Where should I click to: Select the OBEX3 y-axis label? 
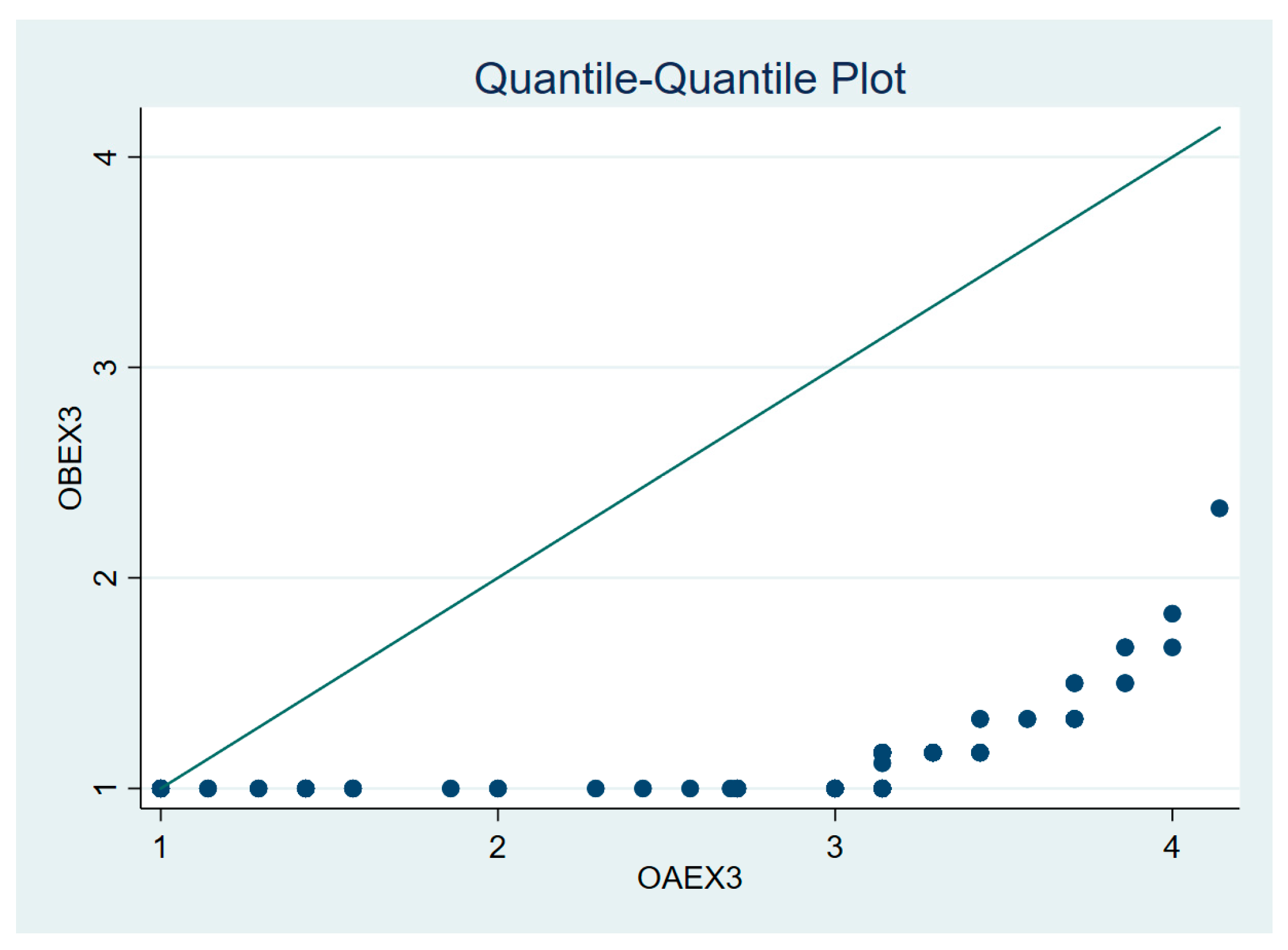tap(70, 458)
